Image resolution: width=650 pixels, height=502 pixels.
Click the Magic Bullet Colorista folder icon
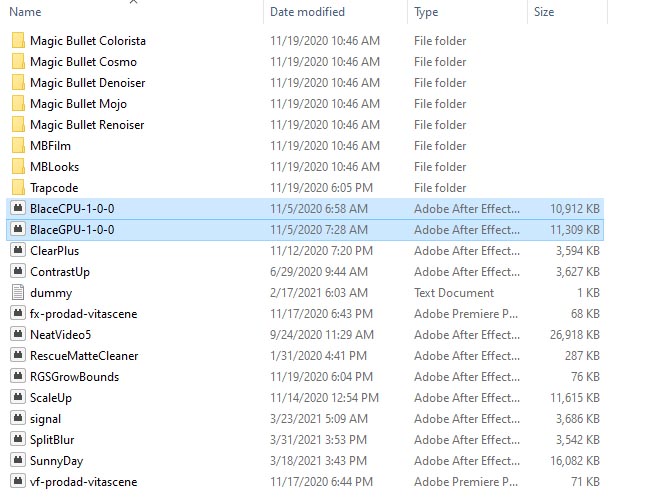(x=18, y=41)
